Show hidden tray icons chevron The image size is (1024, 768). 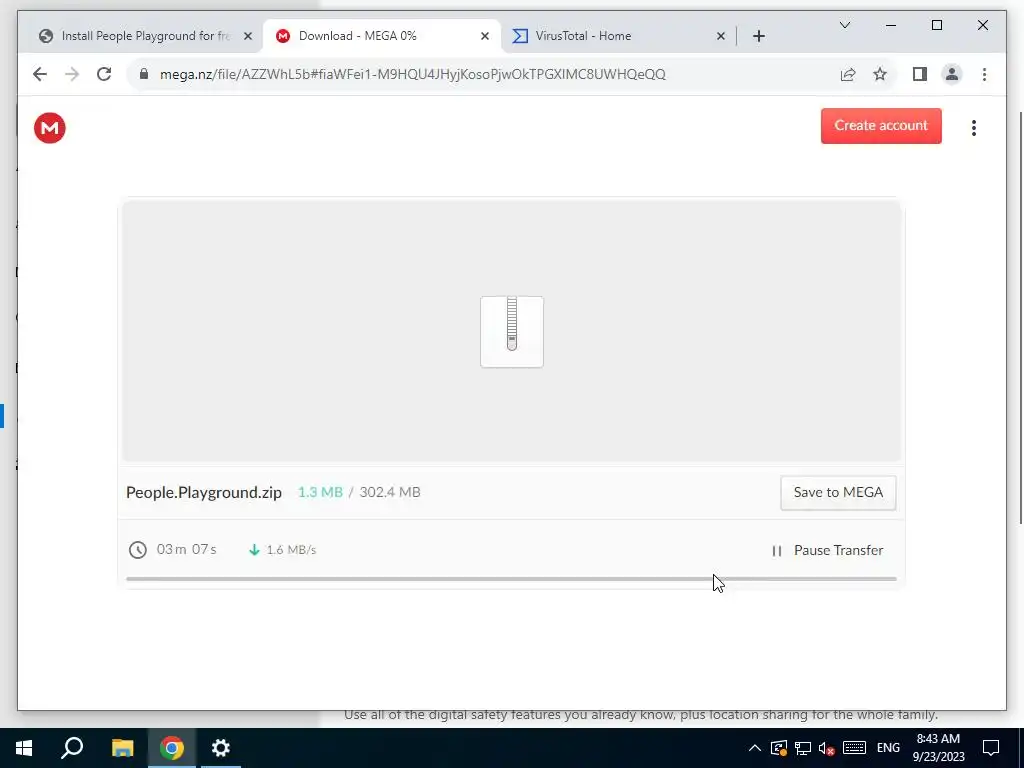[754, 748]
